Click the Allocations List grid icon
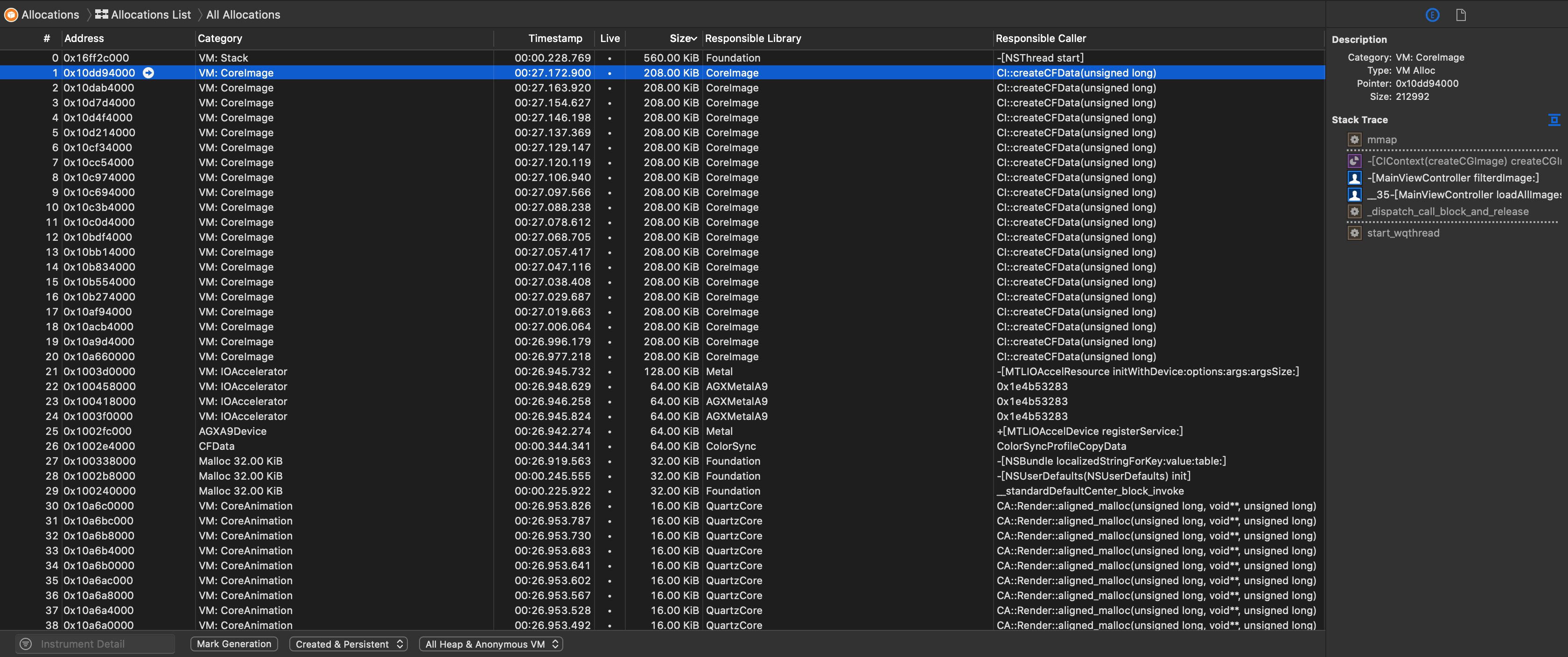The image size is (1568, 657). [102, 14]
